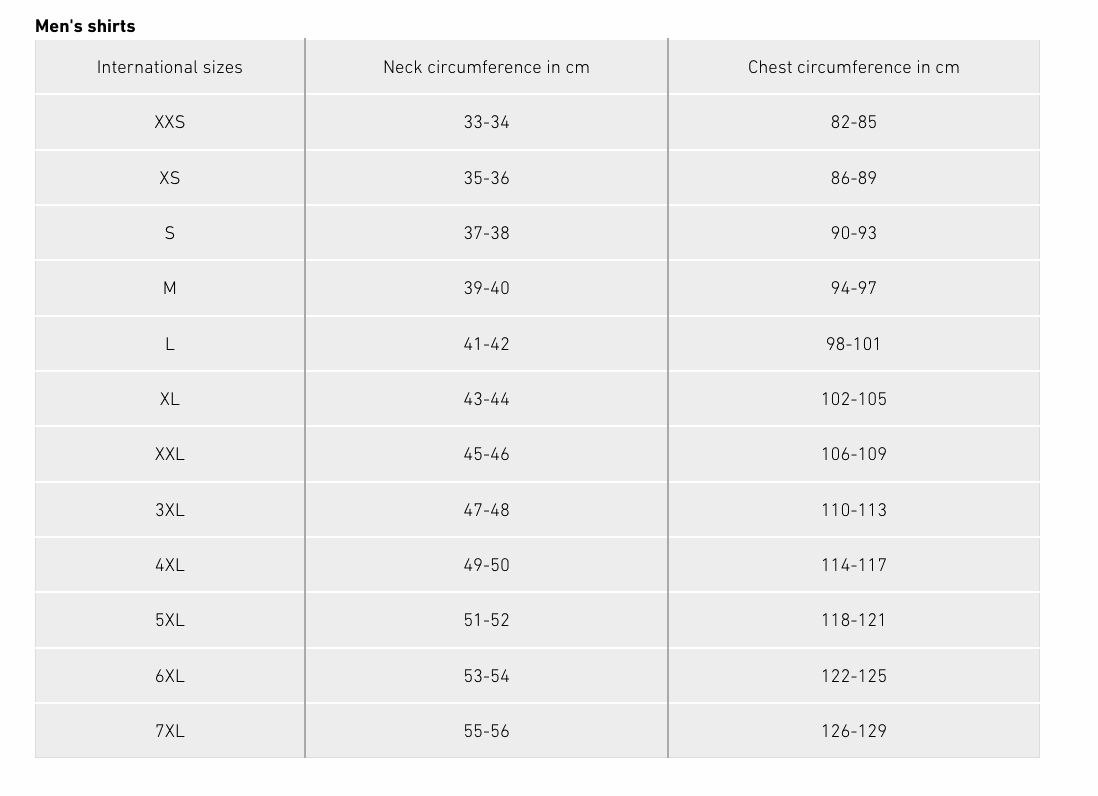Click the chest value 98-101
The image size is (1098, 796).
point(854,344)
